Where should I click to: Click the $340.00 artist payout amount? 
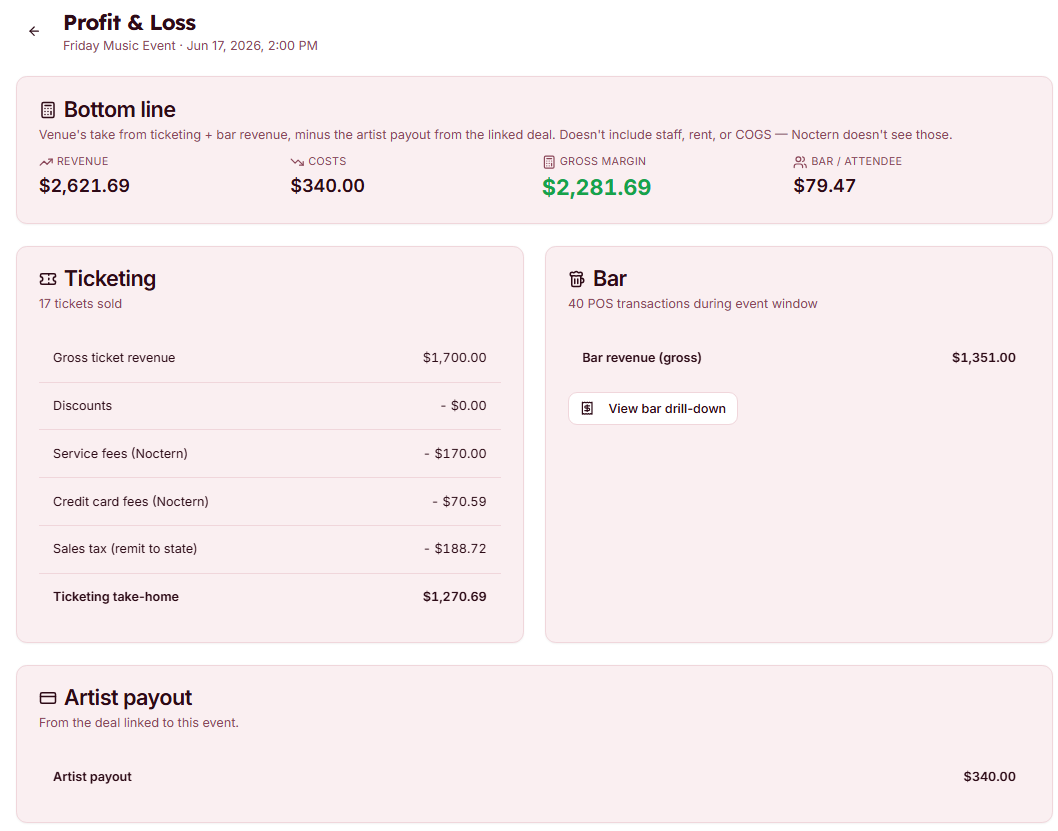(x=989, y=776)
